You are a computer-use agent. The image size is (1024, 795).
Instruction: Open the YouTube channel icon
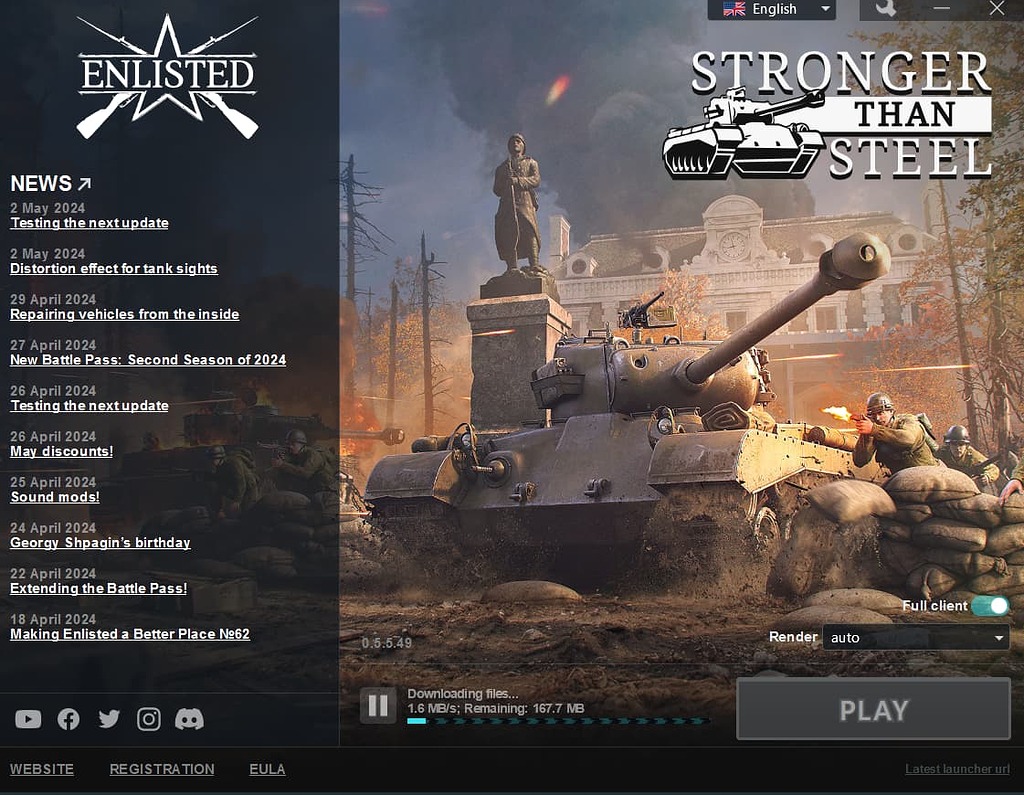point(28,719)
